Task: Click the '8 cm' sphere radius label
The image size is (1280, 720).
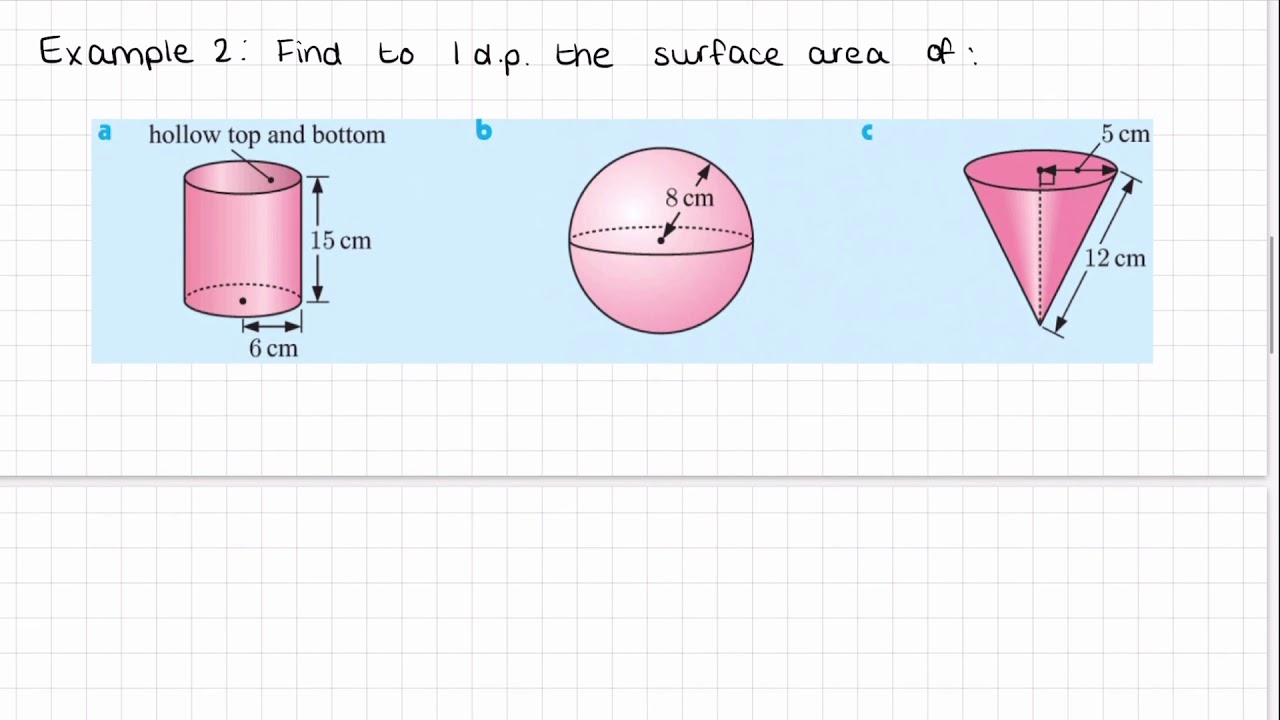Action: coord(690,198)
